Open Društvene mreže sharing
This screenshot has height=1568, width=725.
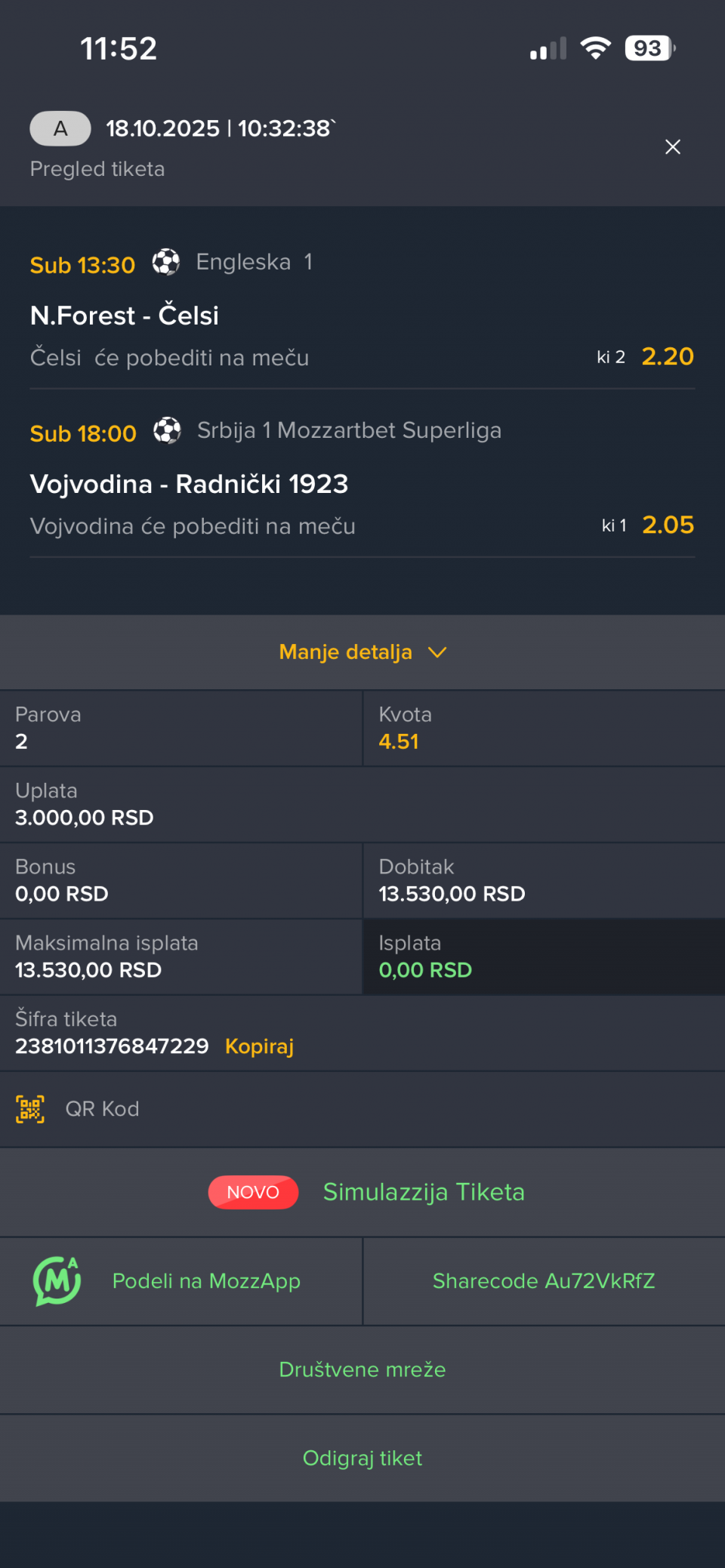pos(362,1369)
